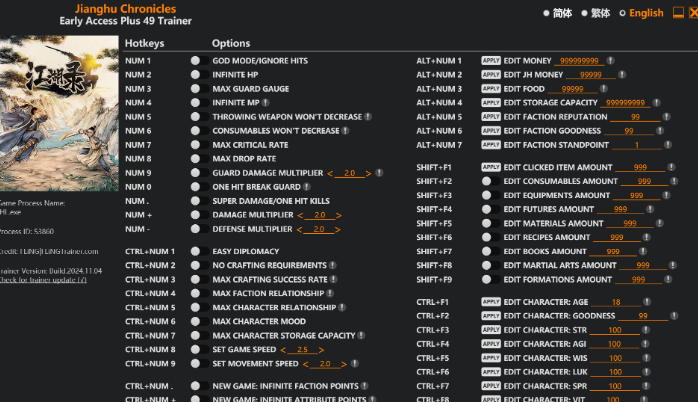Image resolution: width=698 pixels, height=402 pixels.
Task: Increase Defense Multiplier with right arrow
Action: [338, 229]
